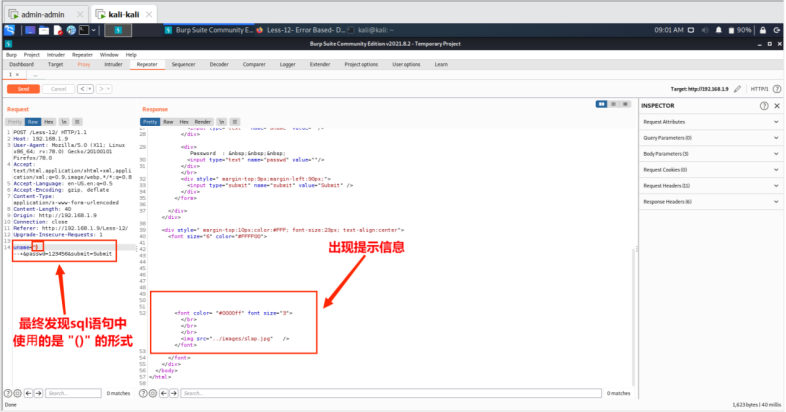786x412 pixels.
Task: Open the Project menu
Action: (32, 55)
